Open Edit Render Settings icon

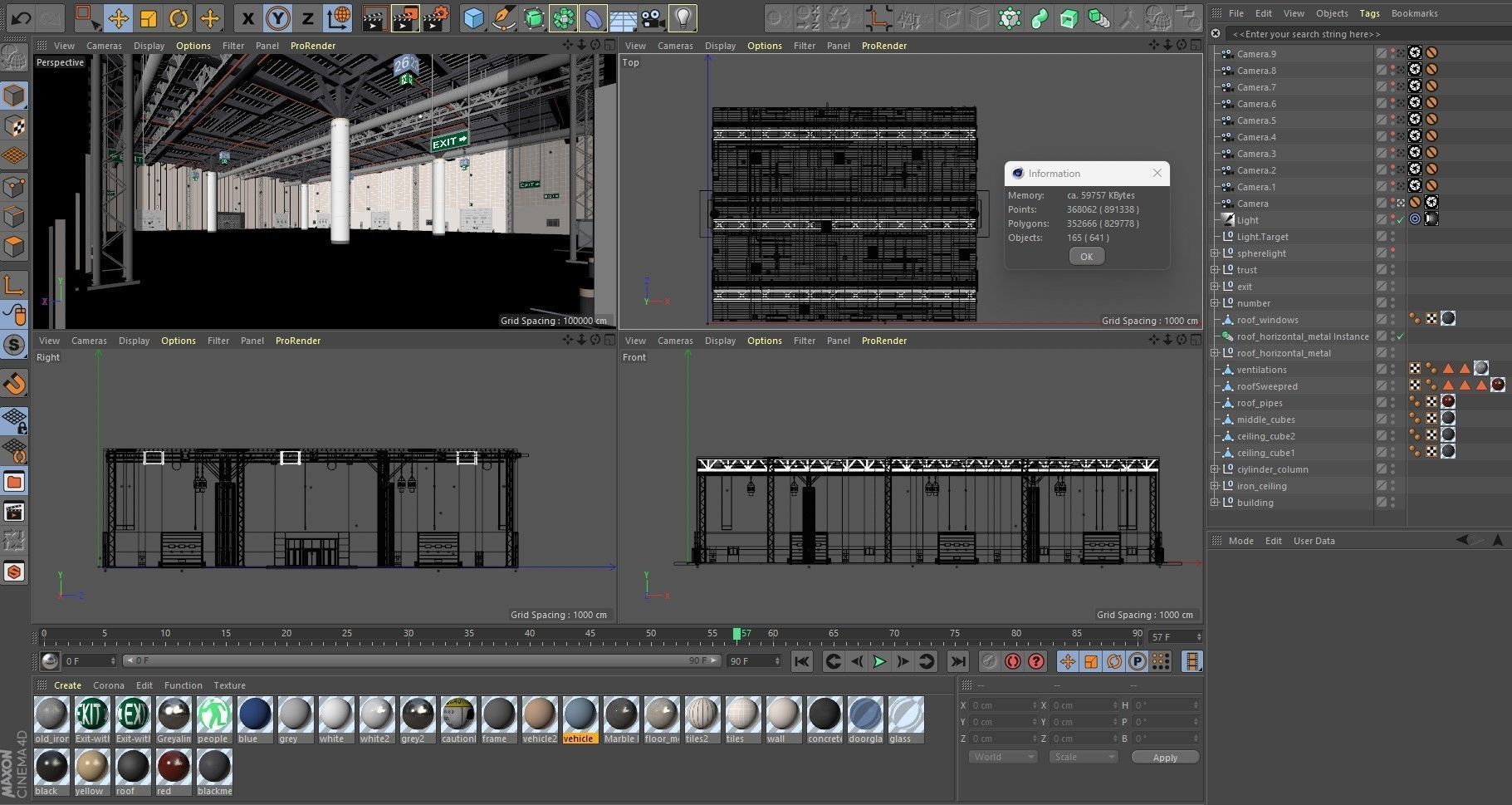pos(435,17)
